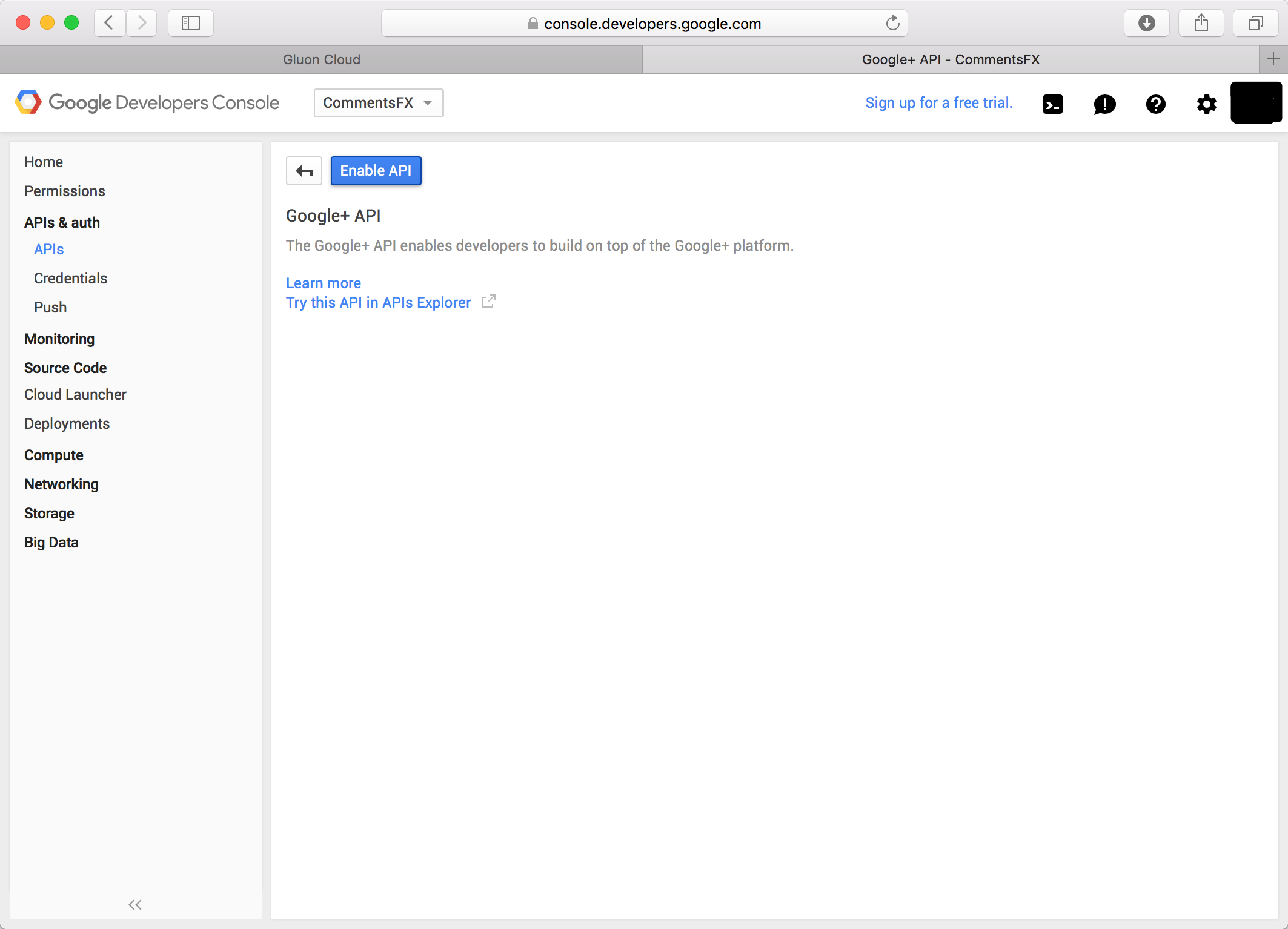The image size is (1288, 929).
Task: Expand the Monitoring section
Action: click(59, 339)
